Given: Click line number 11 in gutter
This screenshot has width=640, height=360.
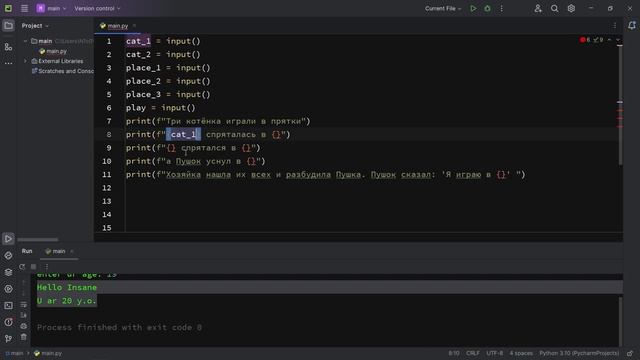Looking at the screenshot, I should (x=107, y=175).
